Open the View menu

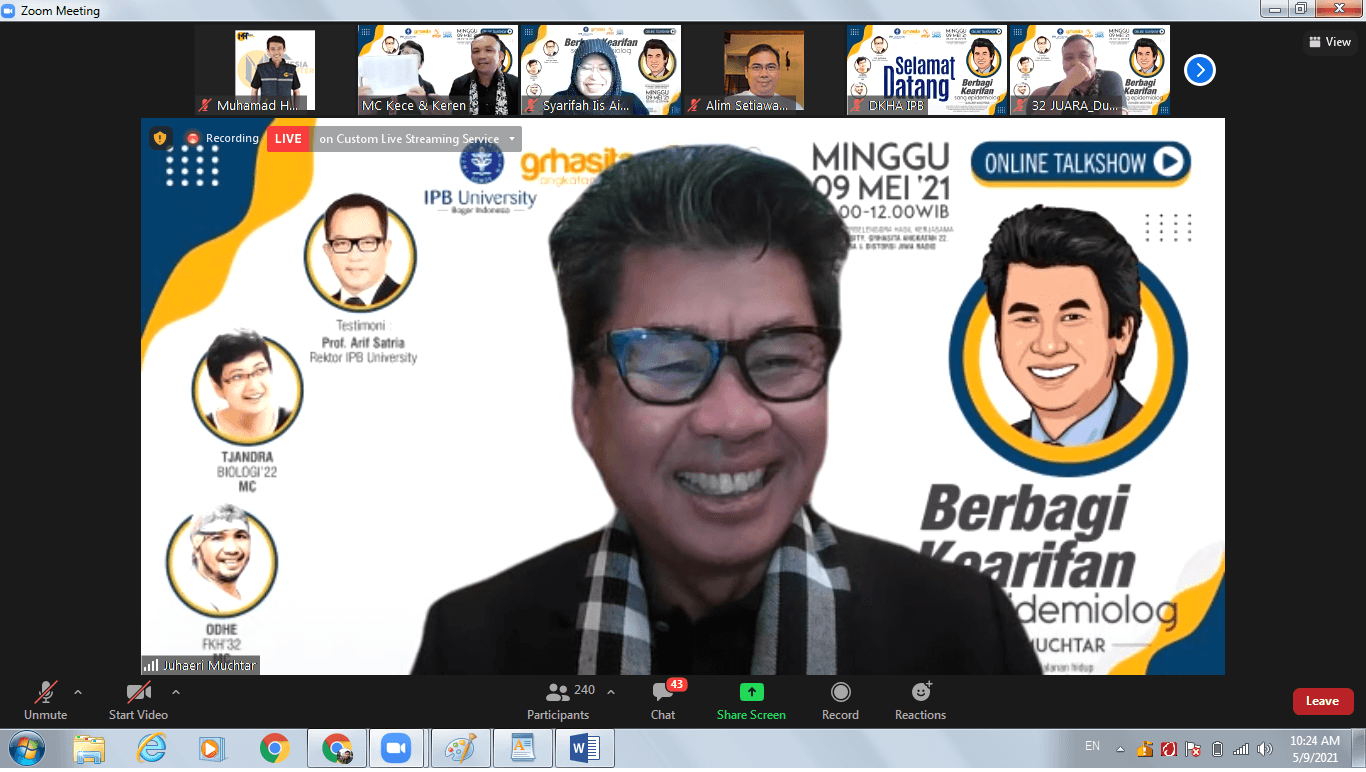coord(1330,41)
